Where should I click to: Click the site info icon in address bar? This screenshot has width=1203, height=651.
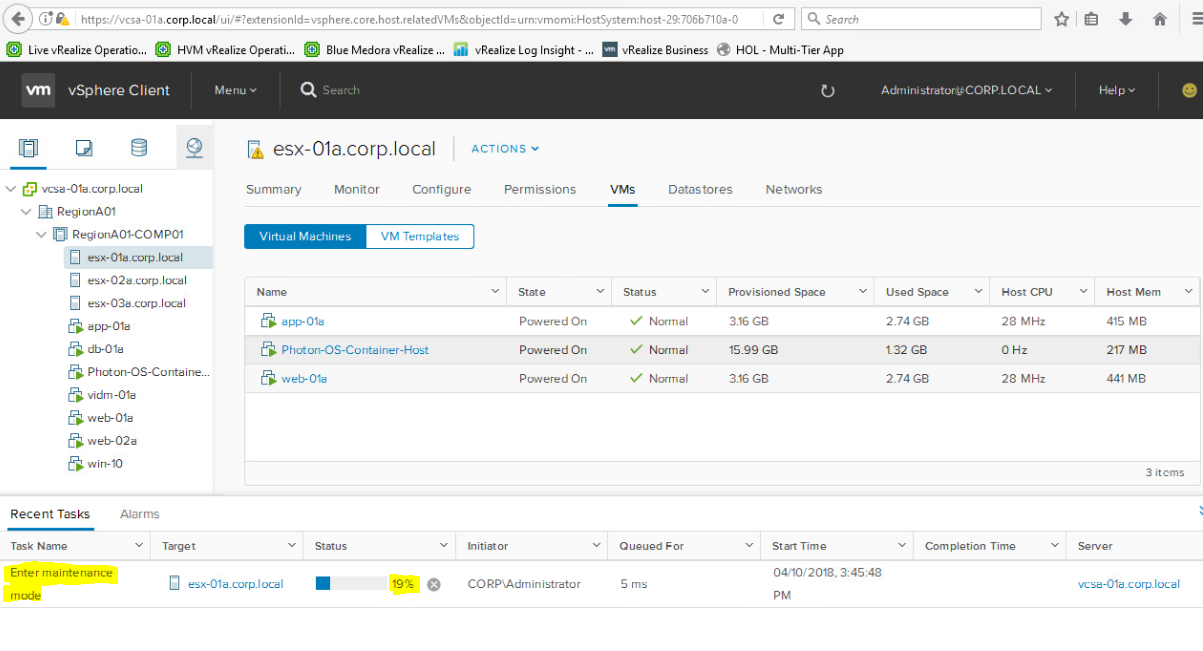(x=46, y=19)
